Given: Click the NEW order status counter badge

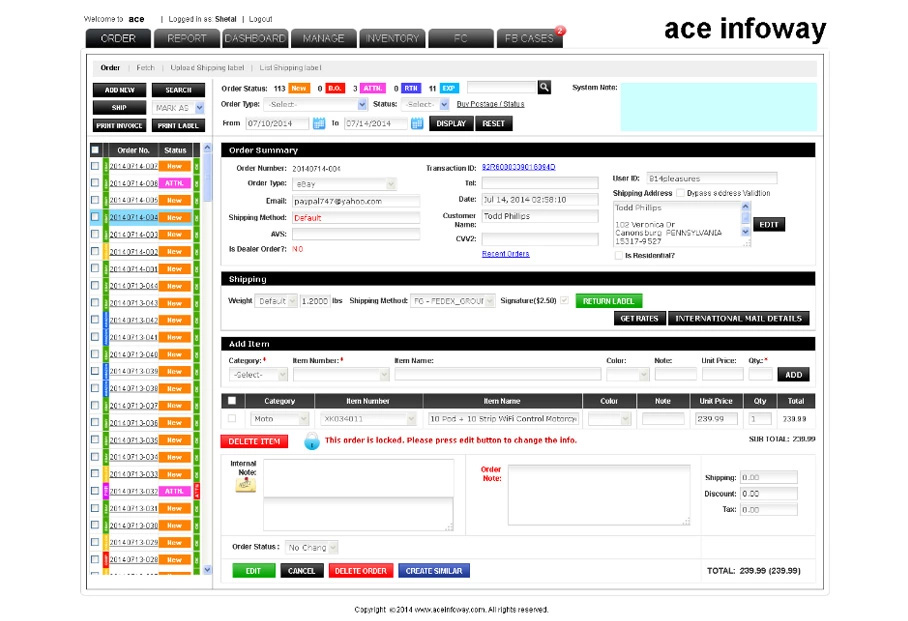Looking at the screenshot, I should point(299,89).
